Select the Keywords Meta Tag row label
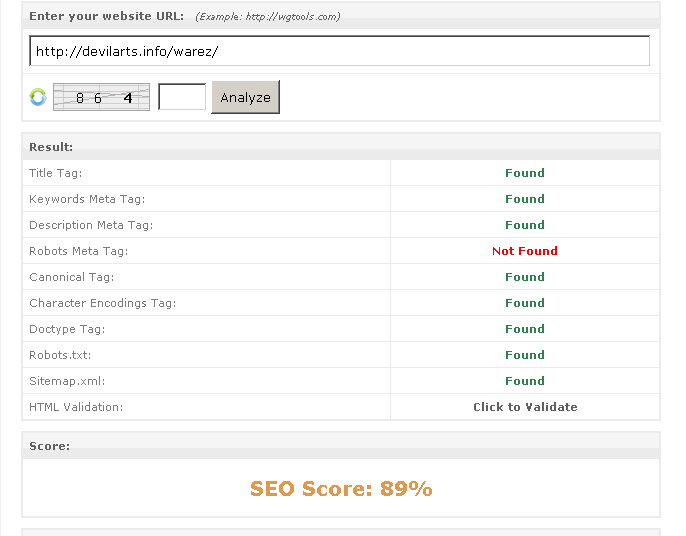Viewport: 686px width, 536px height. (87, 199)
